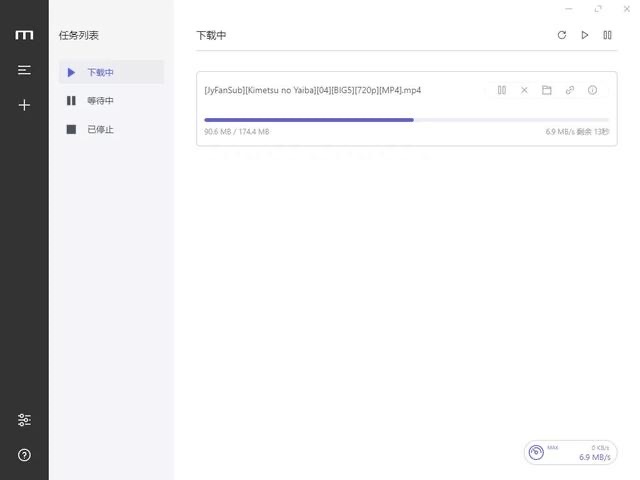Pause the Kimetsu no Yaiba download
Image resolution: width=640 pixels, height=480 pixels.
pyautogui.click(x=502, y=90)
